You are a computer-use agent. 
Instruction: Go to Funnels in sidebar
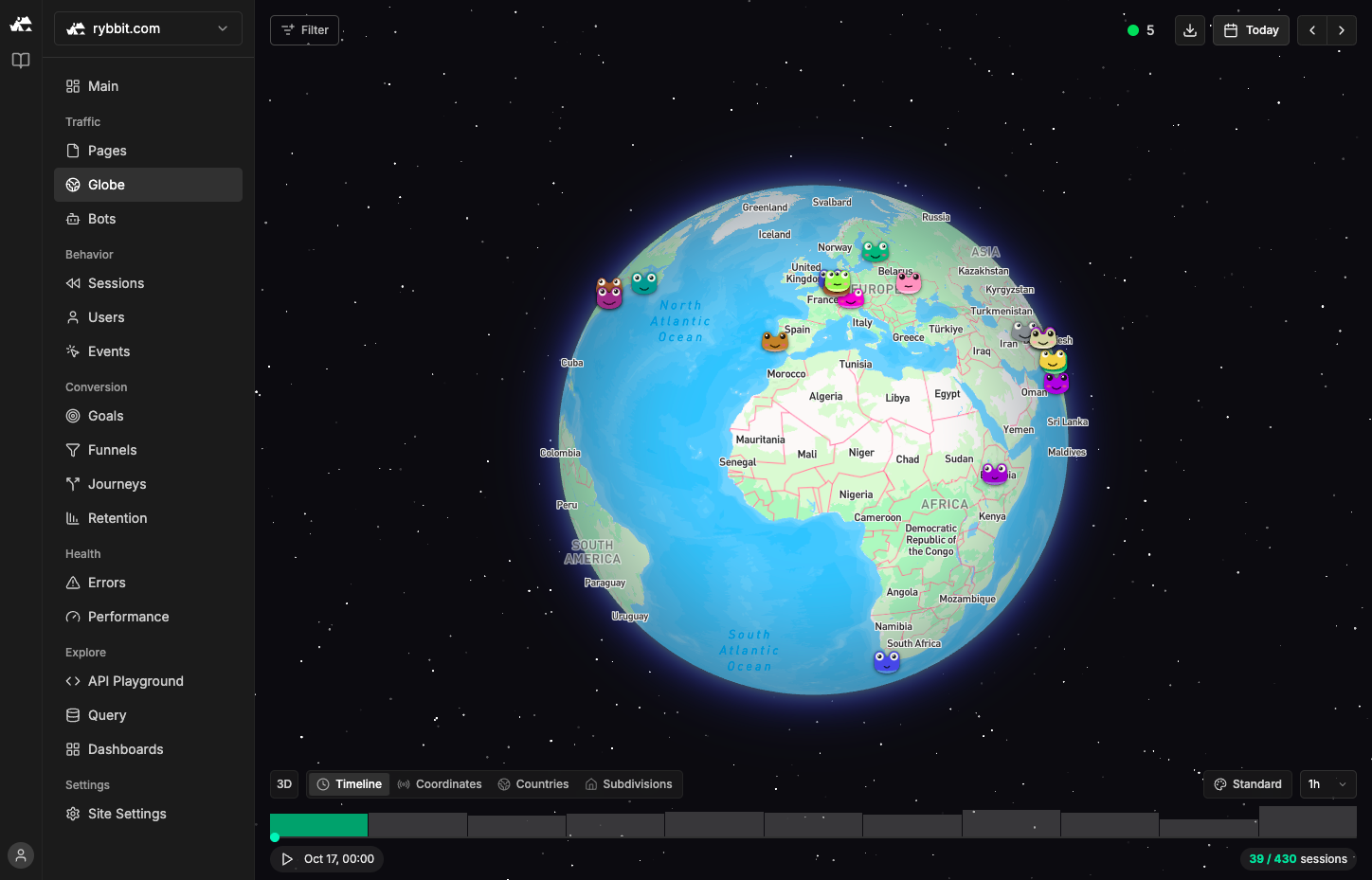tap(148, 450)
